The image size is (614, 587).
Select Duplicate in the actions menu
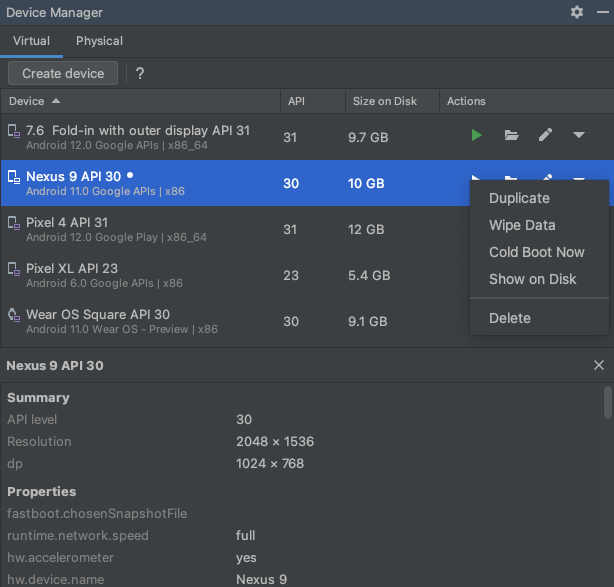click(519, 198)
